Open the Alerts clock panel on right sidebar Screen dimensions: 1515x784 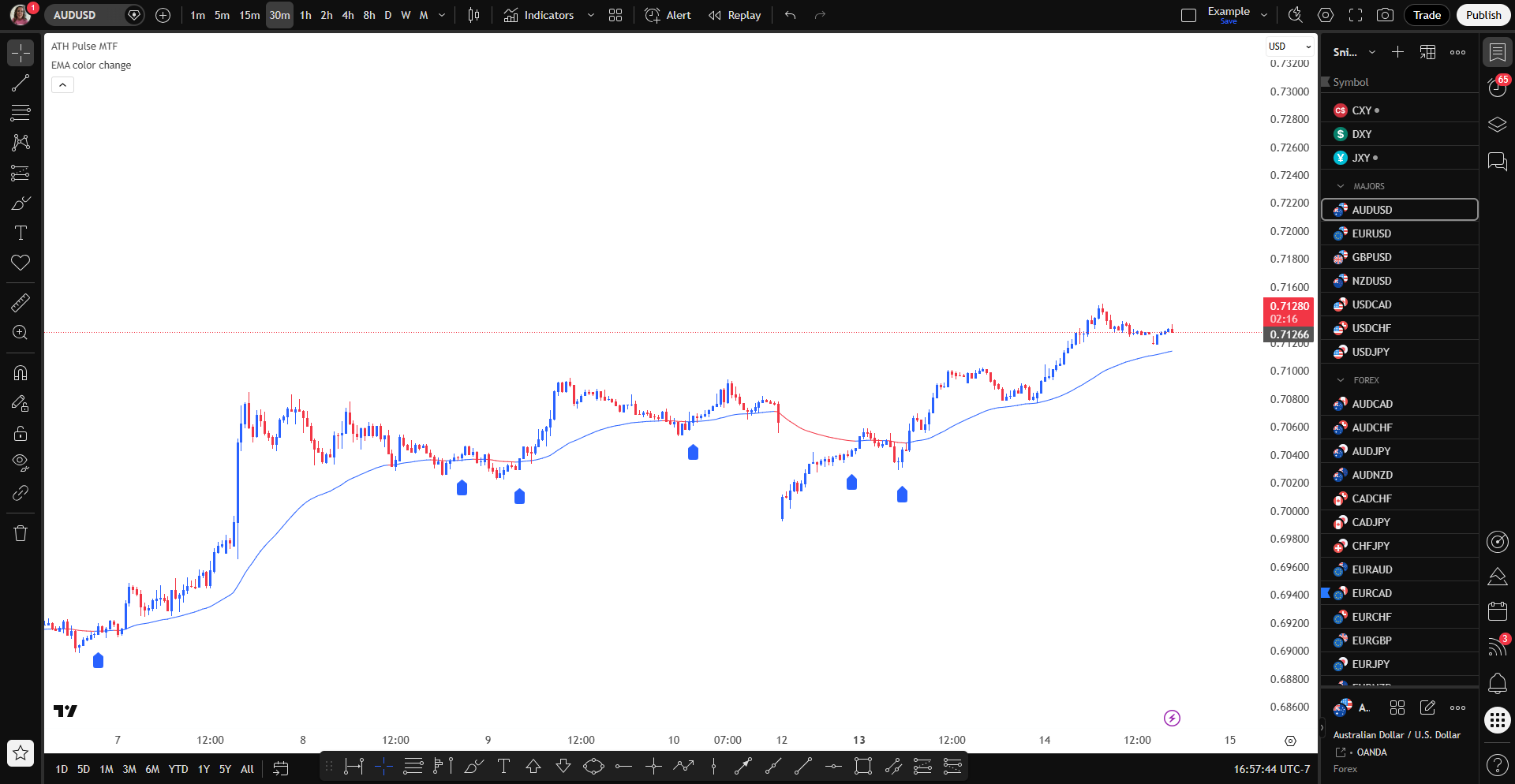1497,88
